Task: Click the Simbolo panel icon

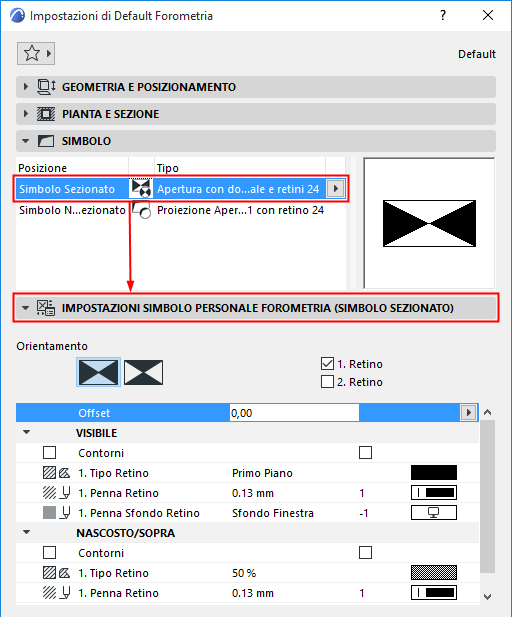Action: pyautogui.click(x=46, y=141)
